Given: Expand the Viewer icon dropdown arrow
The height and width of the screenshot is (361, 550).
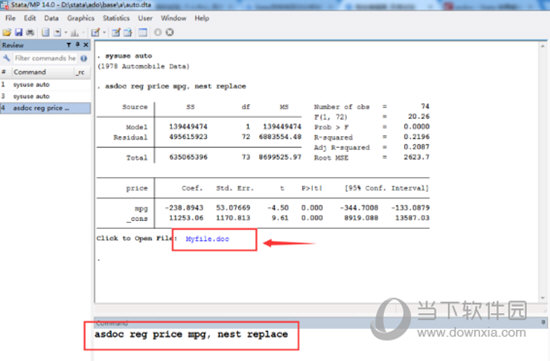Looking at the screenshot, I should (x=66, y=33).
